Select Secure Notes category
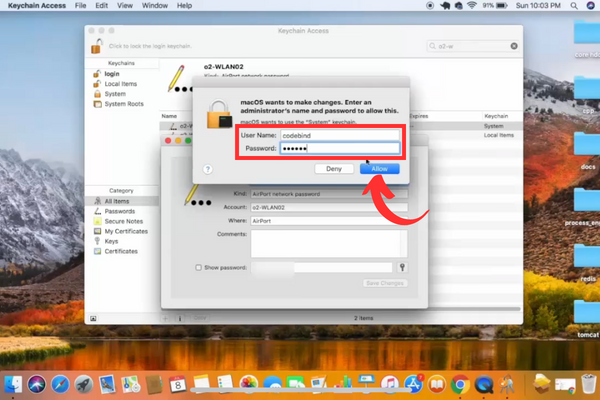600x400 pixels. (122, 221)
